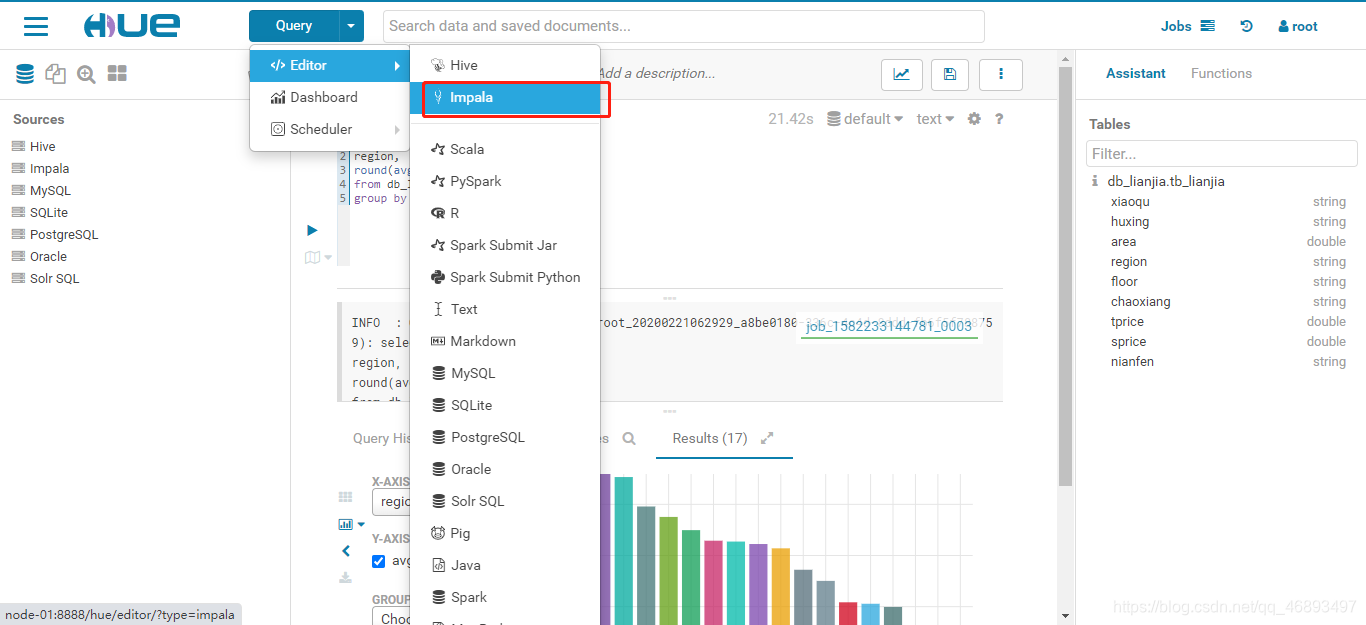Choose Spark Submit Python
The height and width of the screenshot is (625, 1366).
[x=505, y=277]
